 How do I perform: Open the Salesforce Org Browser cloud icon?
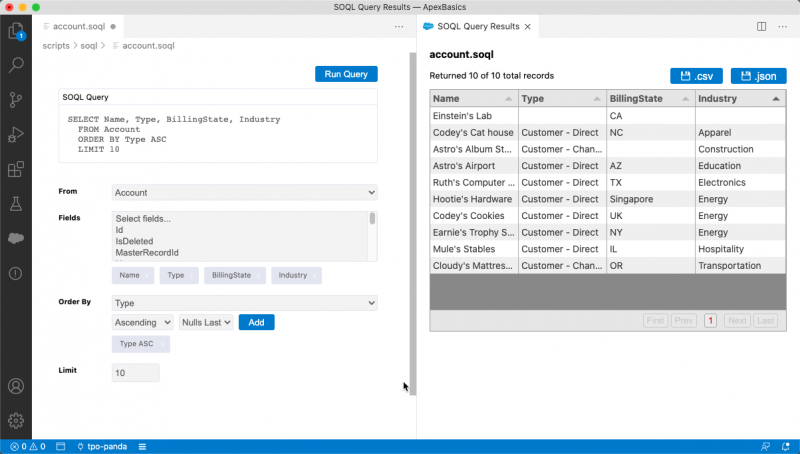tap(16, 238)
